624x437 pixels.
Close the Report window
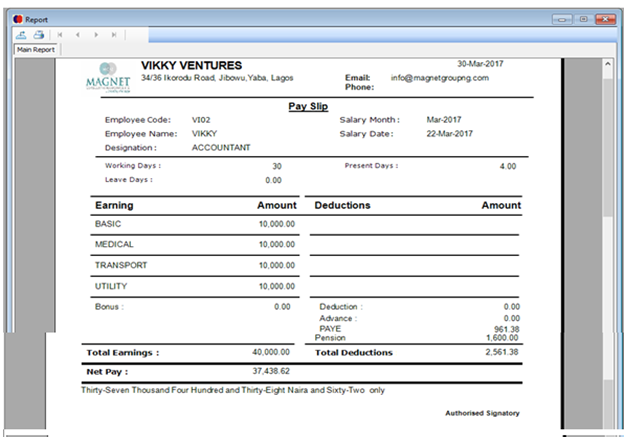pyautogui.click(x=605, y=19)
